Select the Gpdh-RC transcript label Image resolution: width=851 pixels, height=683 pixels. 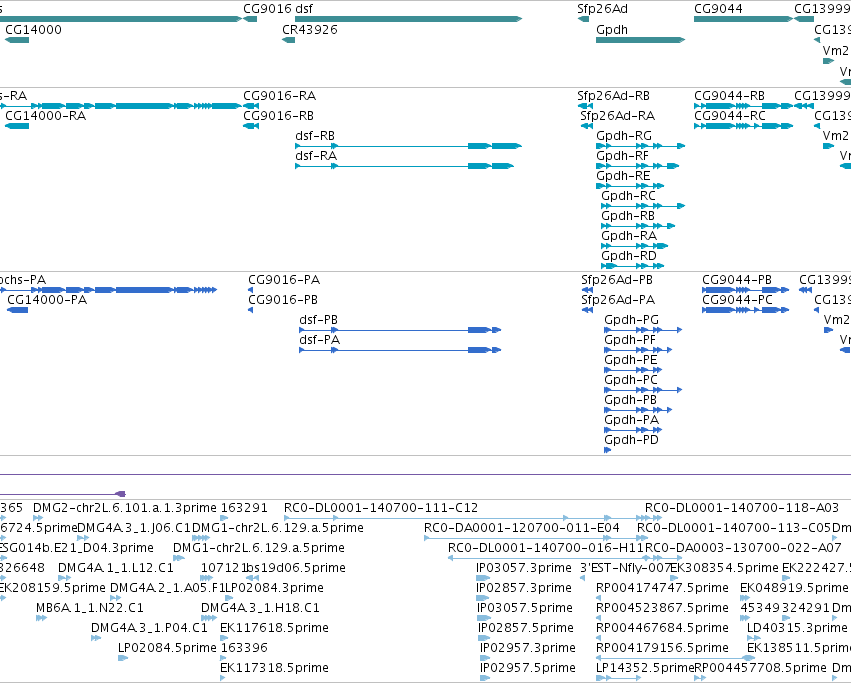pyautogui.click(x=628, y=196)
